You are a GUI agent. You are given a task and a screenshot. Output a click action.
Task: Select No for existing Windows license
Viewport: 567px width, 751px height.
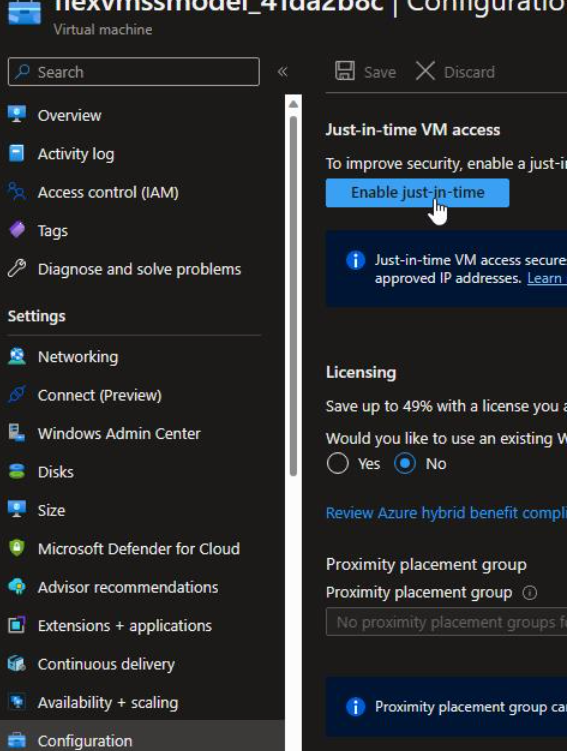(x=405, y=464)
